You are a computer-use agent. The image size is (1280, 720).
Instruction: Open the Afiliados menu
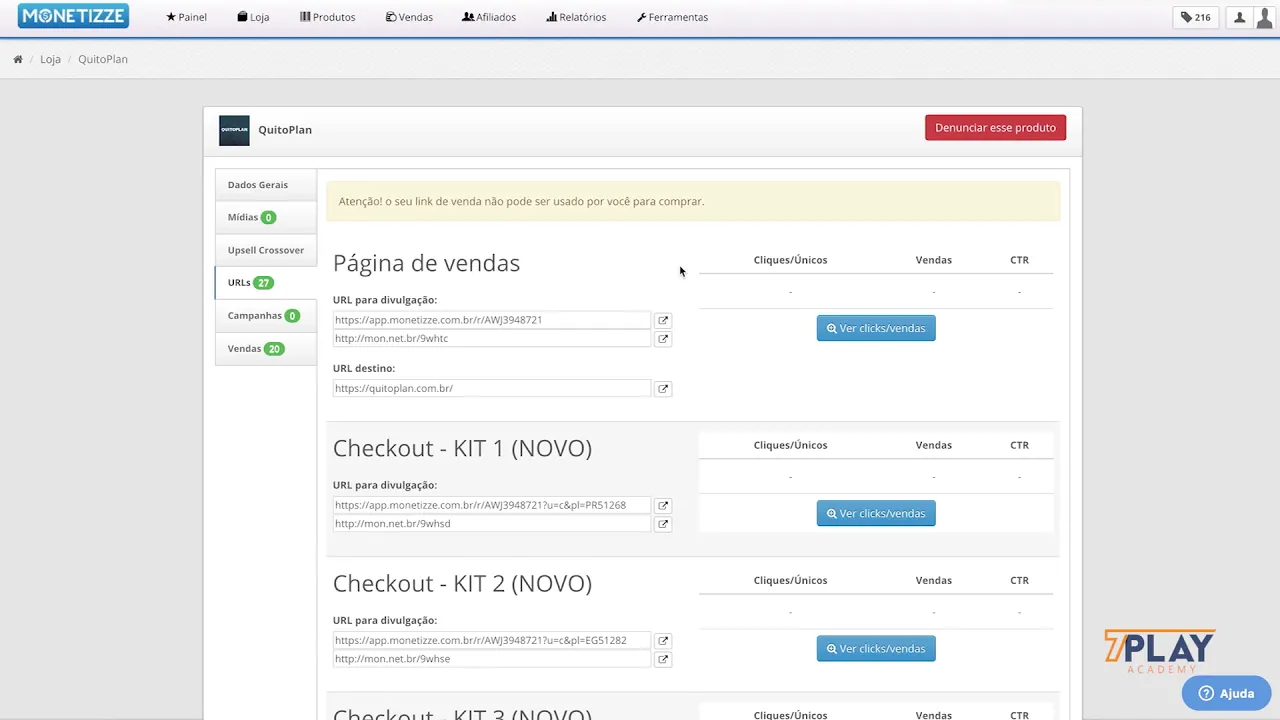[x=489, y=17]
